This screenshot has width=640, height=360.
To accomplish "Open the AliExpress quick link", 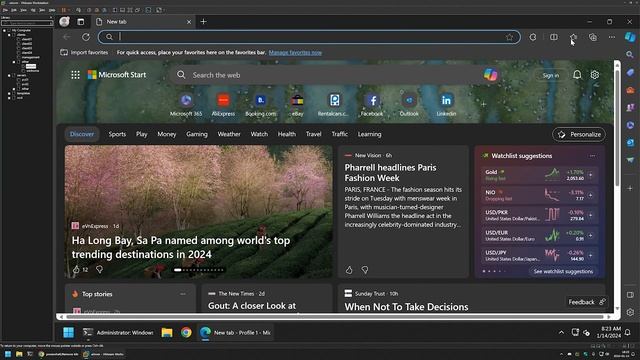I will click(223, 105).
